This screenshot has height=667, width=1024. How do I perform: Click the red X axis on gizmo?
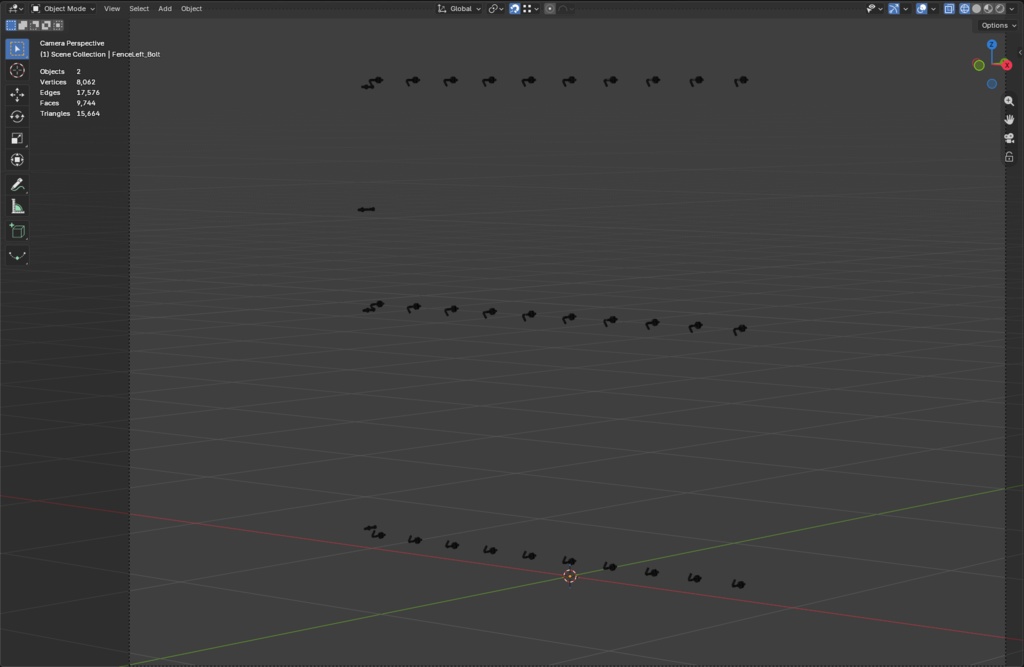(x=1006, y=65)
